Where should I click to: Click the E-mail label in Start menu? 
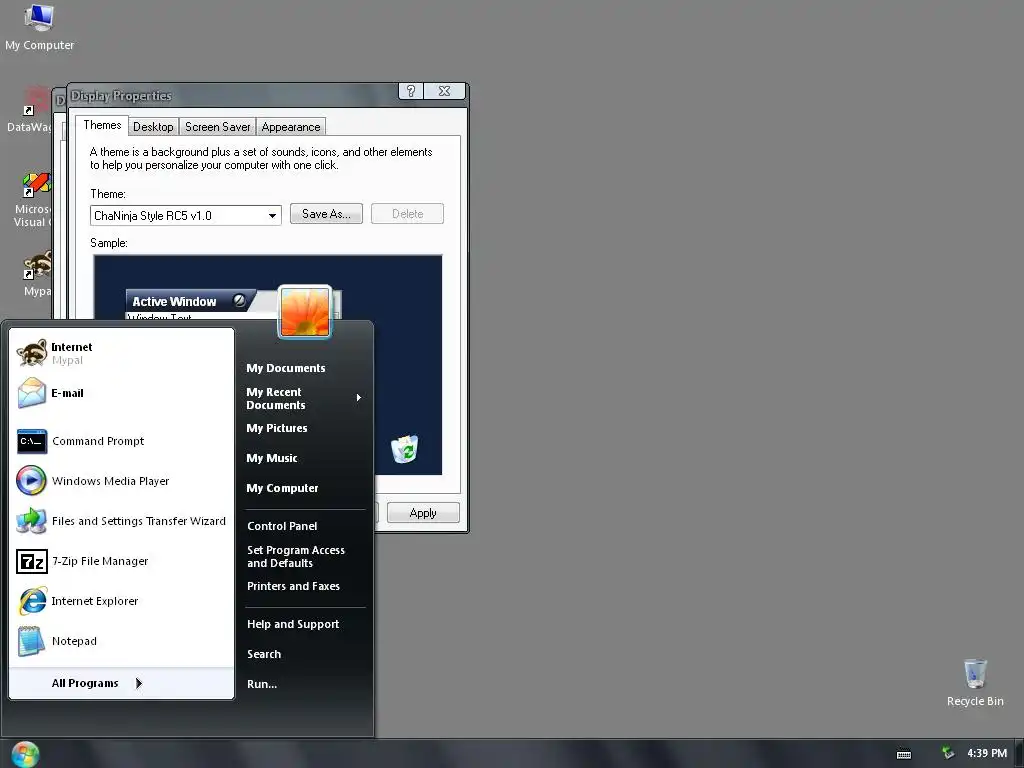click(x=67, y=393)
